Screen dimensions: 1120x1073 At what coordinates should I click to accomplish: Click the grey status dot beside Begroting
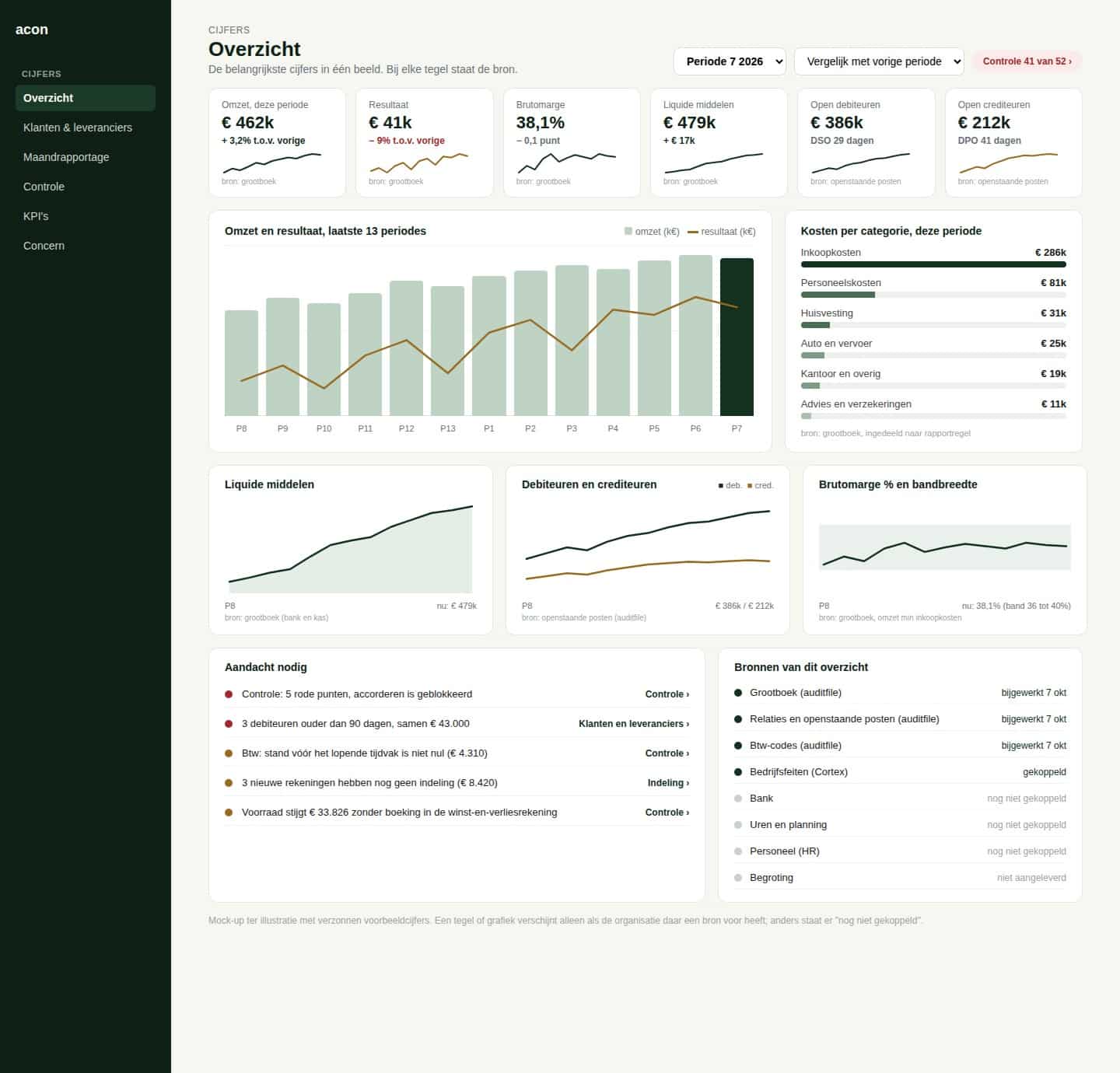(x=738, y=878)
